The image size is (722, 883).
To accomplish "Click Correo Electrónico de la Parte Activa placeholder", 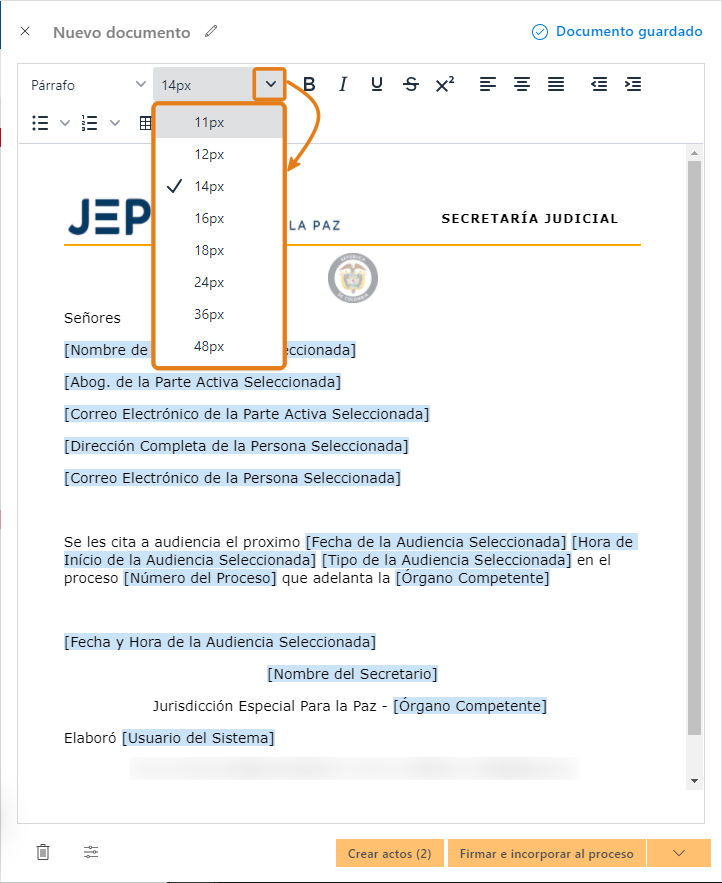I will 247,414.
